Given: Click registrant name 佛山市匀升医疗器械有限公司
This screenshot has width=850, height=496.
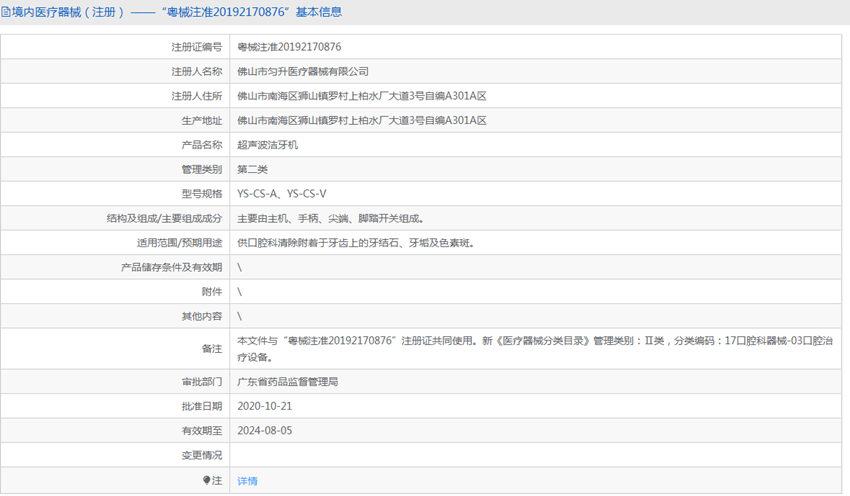Looking at the screenshot, I should point(302,72).
